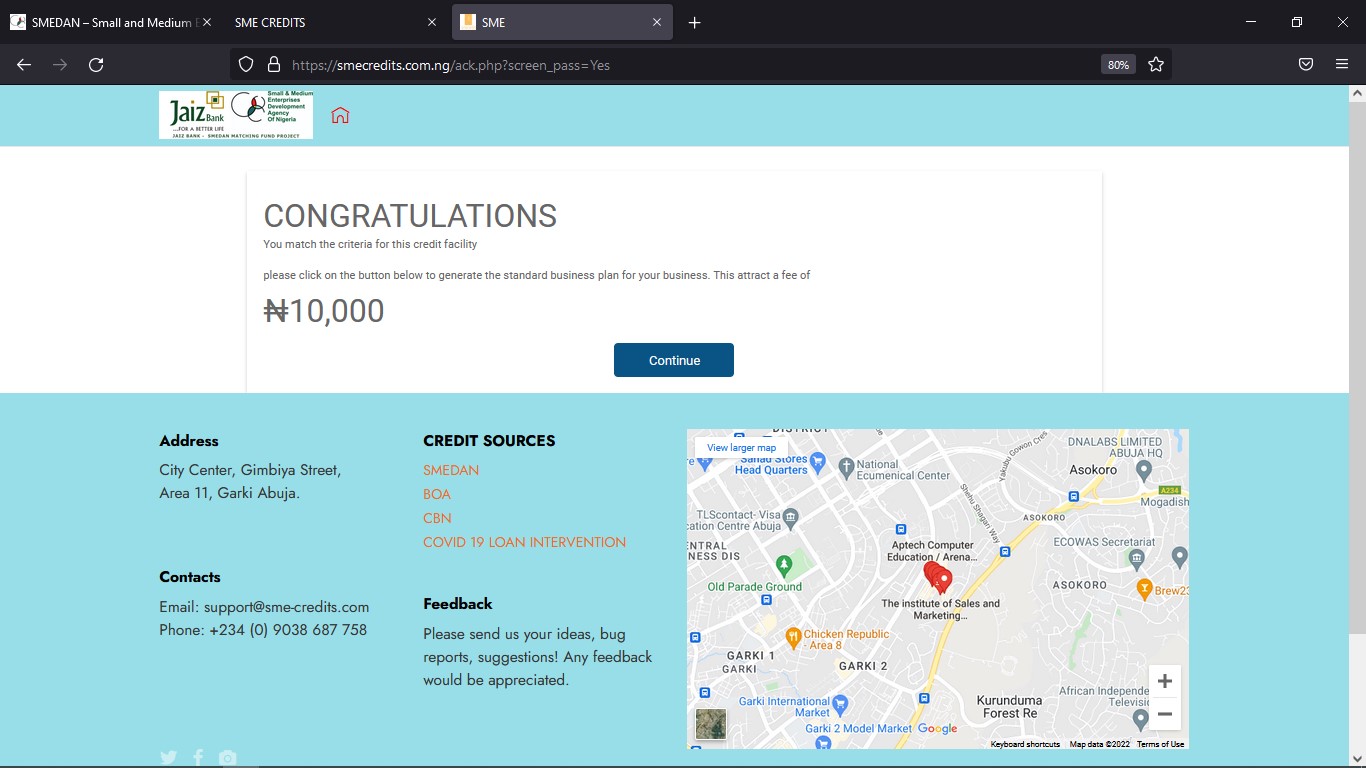Click the Google logo on the map
Screen dimensions: 1366x768
pyautogui.click(x=937, y=729)
